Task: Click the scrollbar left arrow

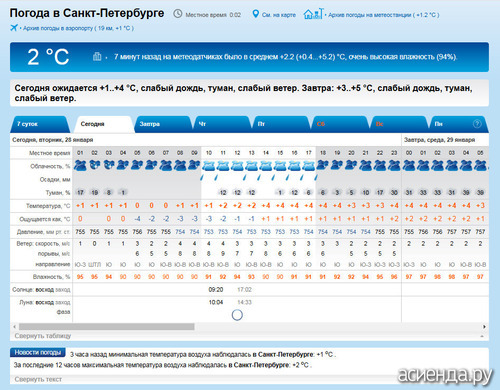Action: pos(14,327)
